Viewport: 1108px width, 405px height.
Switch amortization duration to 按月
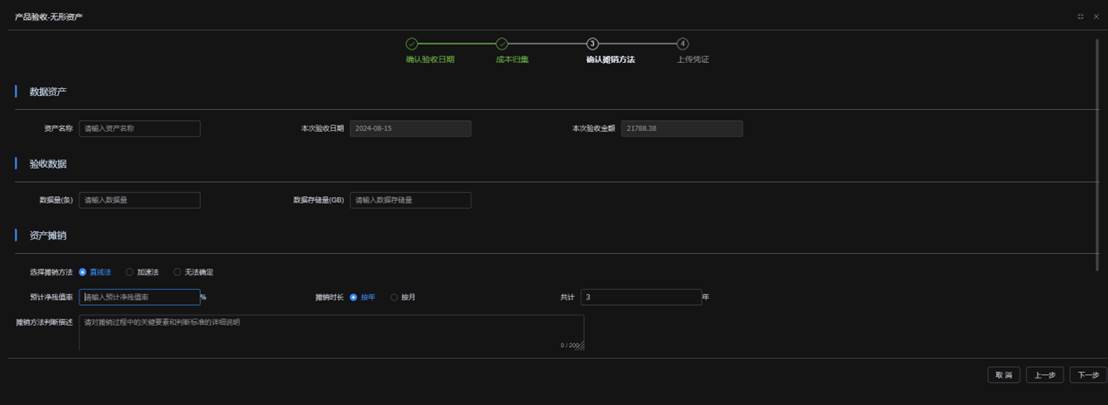[x=394, y=297]
